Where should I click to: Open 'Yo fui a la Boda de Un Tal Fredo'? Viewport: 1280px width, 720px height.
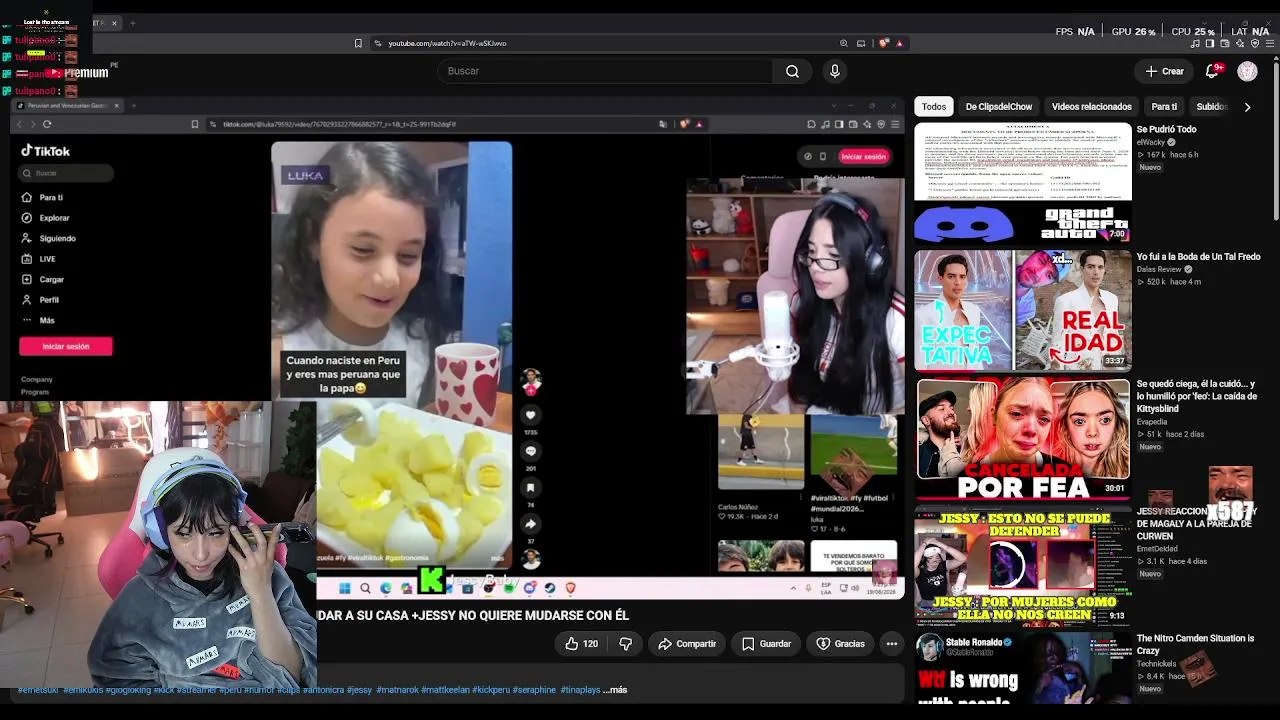tap(1198, 257)
